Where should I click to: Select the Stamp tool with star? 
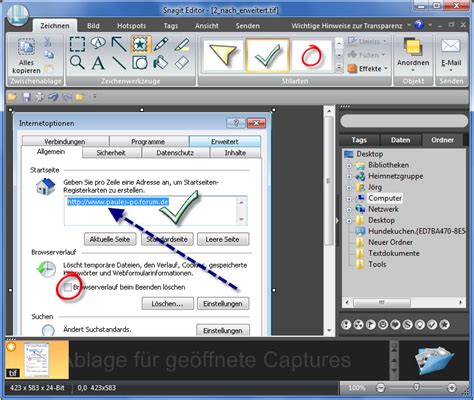[x=141, y=44]
